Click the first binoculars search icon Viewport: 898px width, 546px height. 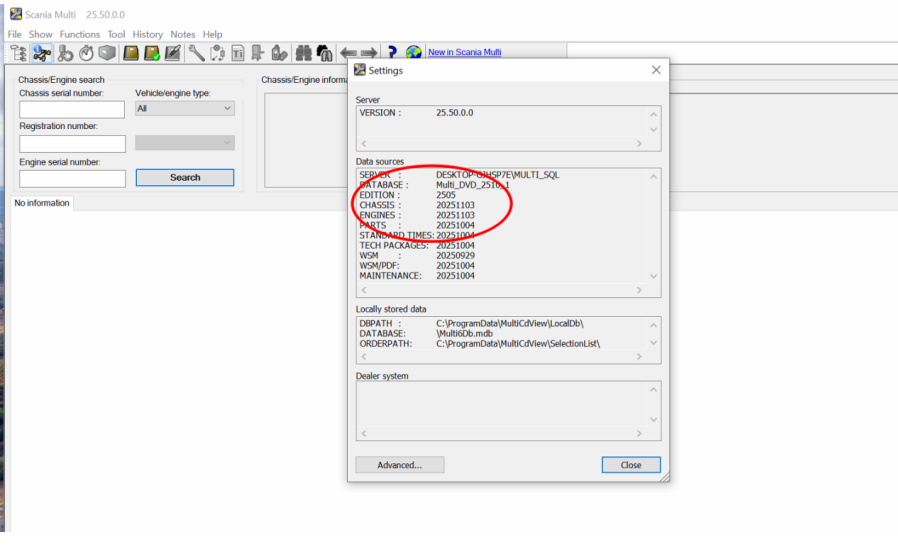302,53
